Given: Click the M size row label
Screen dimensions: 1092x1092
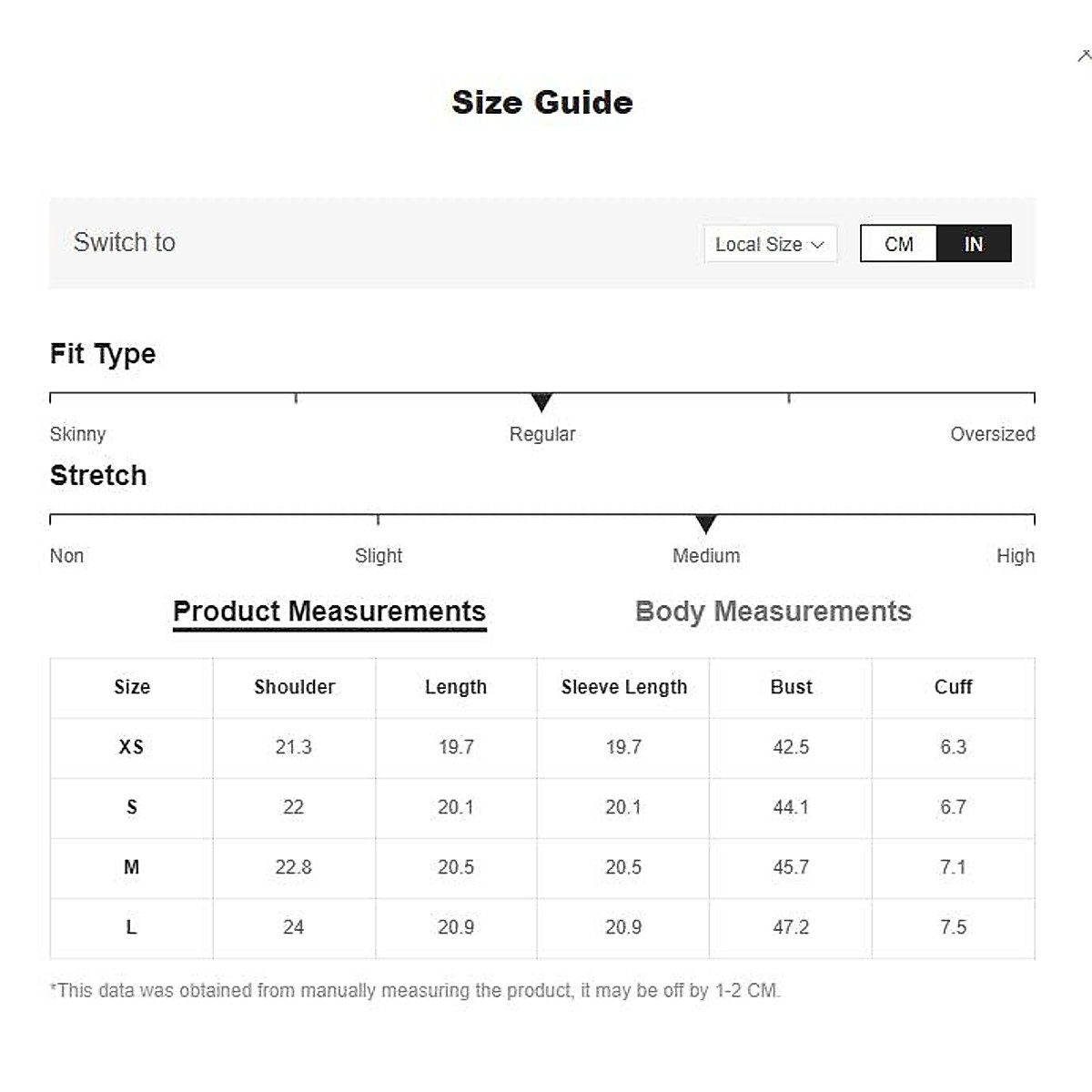Looking at the screenshot, I should (x=131, y=867).
